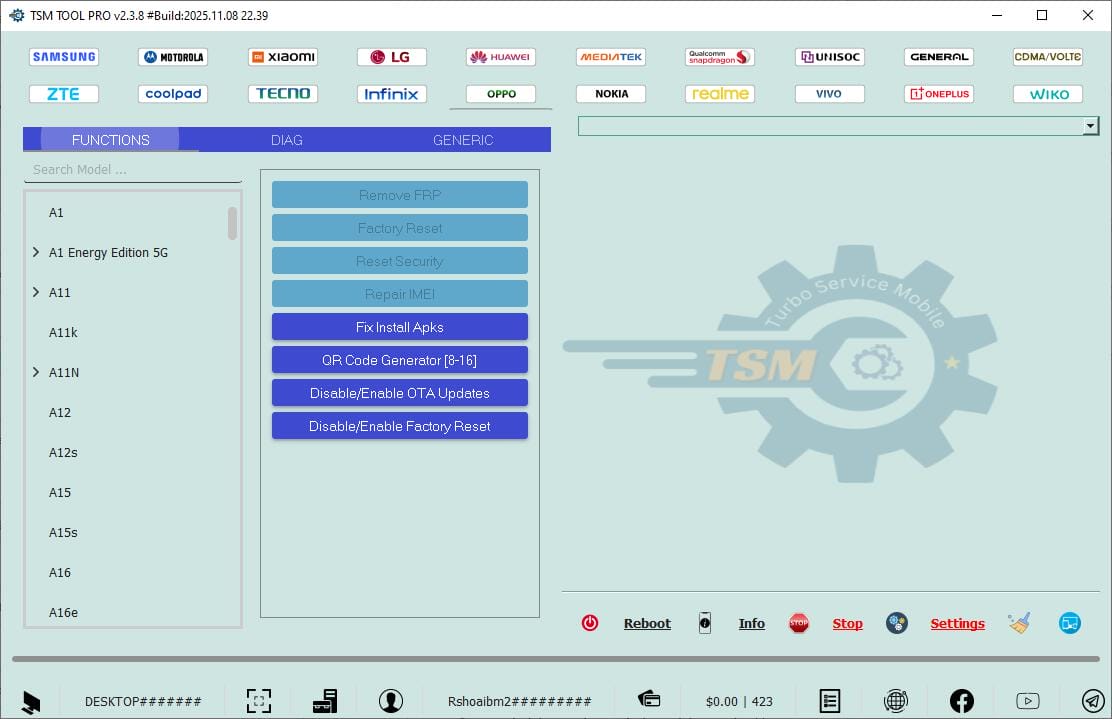Expand the A1 Energy Edition 5G entry
This screenshot has height=719, width=1112.
click(36, 252)
